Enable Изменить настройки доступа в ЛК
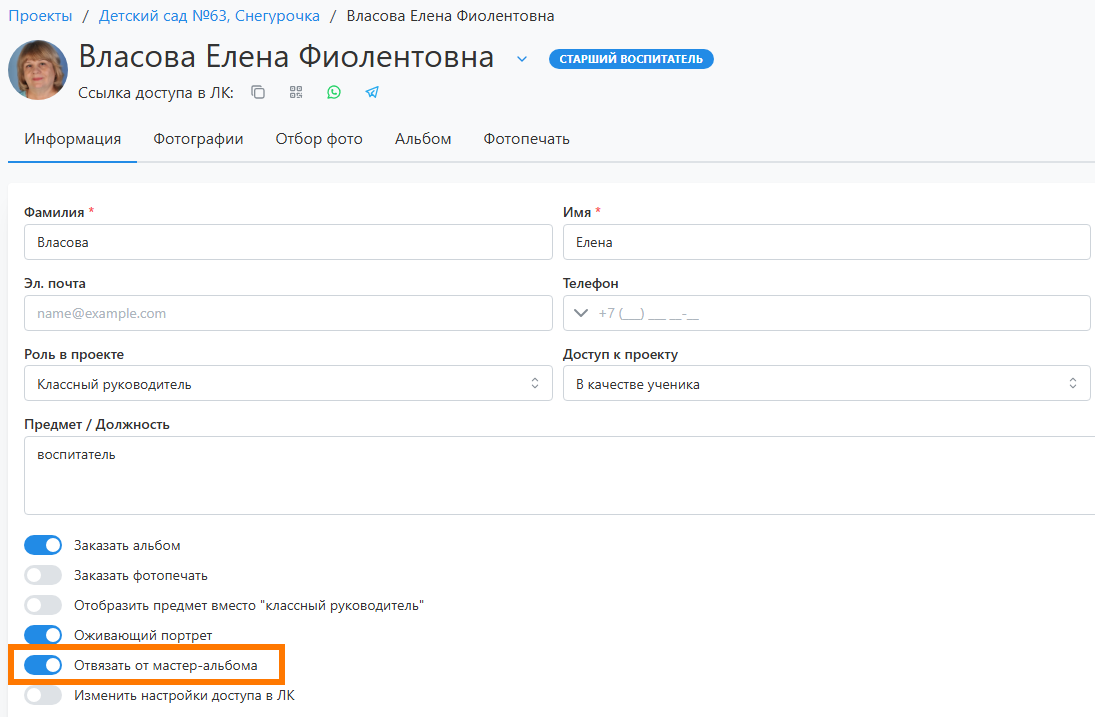The image size is (1095, 717). coord(43,695)
